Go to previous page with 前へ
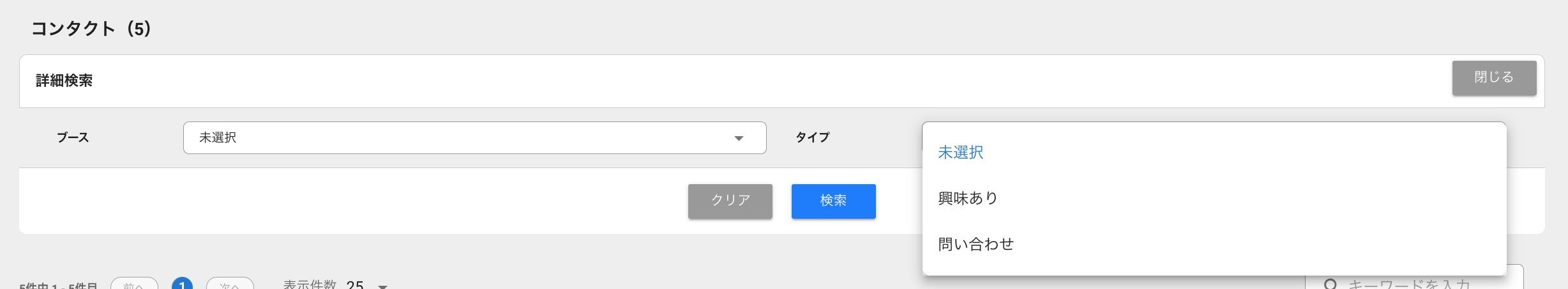1568x289 pixels. (x=134, y=284)
